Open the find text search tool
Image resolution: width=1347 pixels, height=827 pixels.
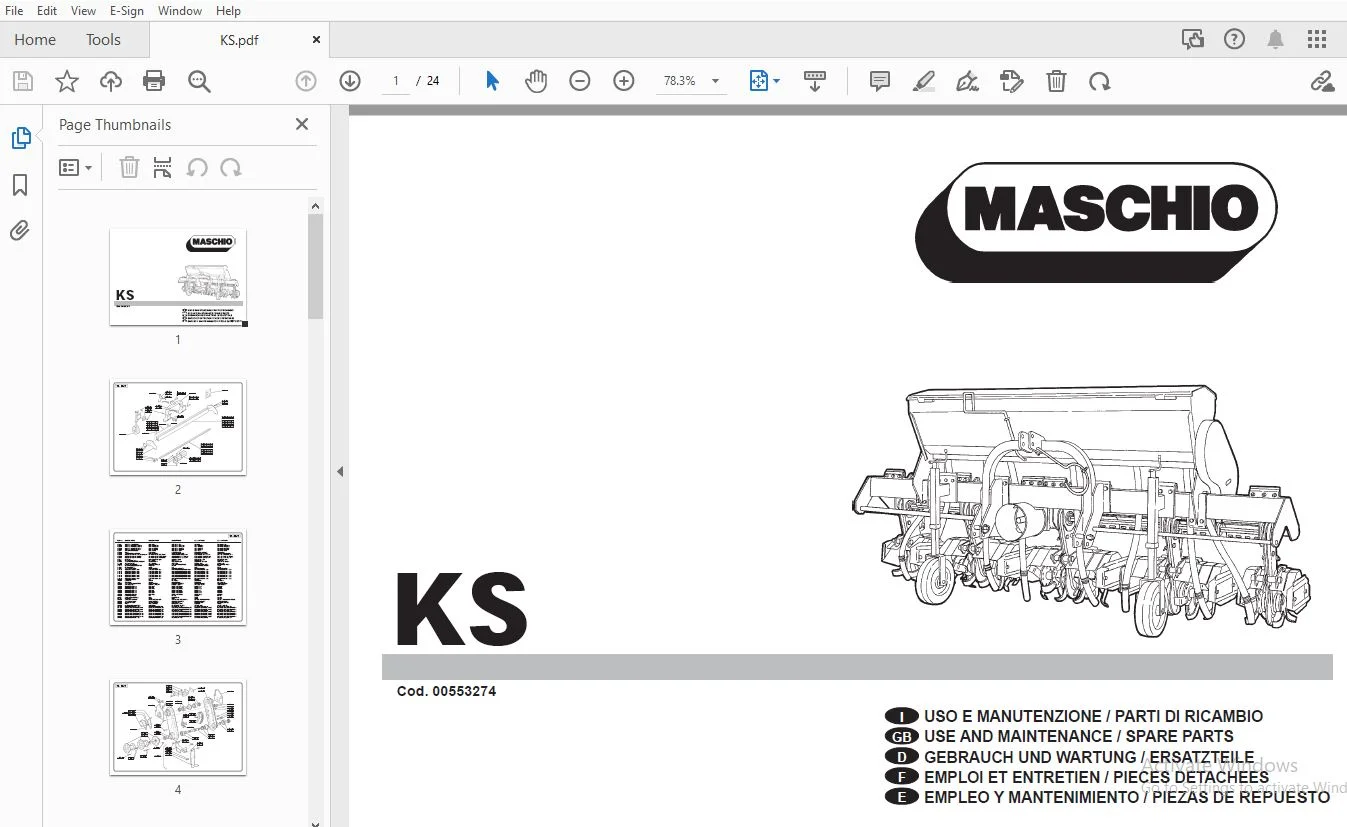click(x=199, y=81)
